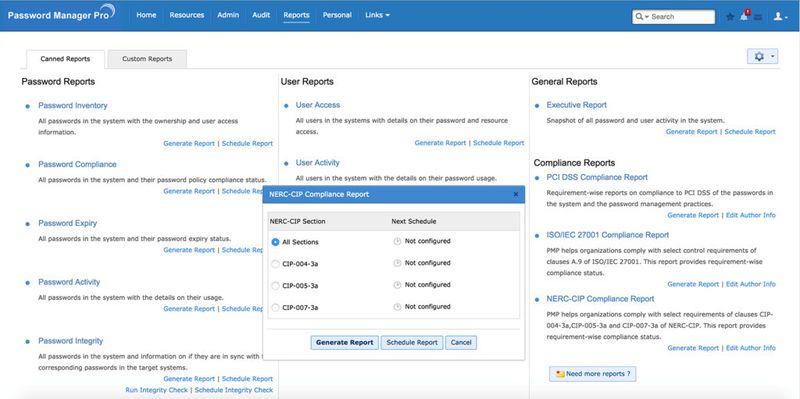Viewport: 800px width, 399px height.
Task: Open the Password Inventory report link
Action: (73, 106)
